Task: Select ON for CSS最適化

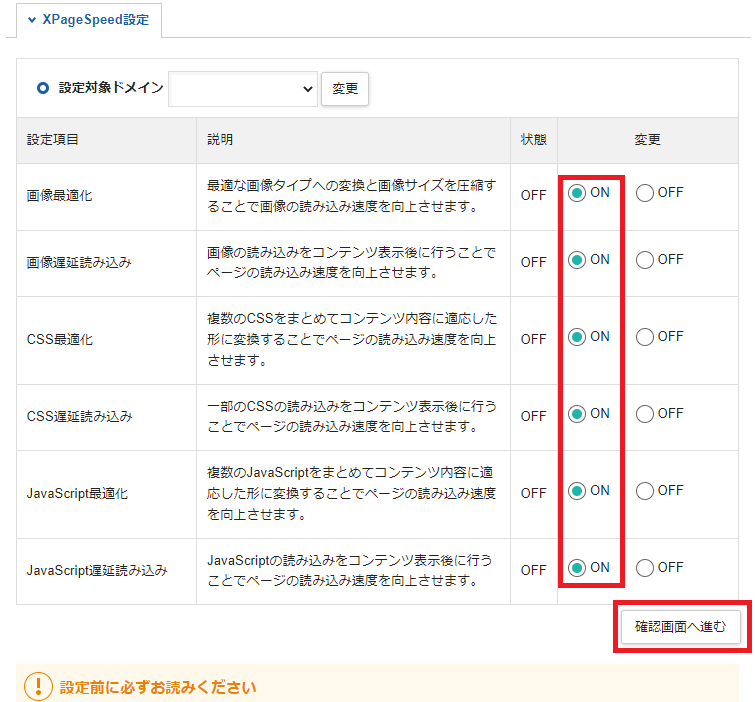Action: coord(576,337)
